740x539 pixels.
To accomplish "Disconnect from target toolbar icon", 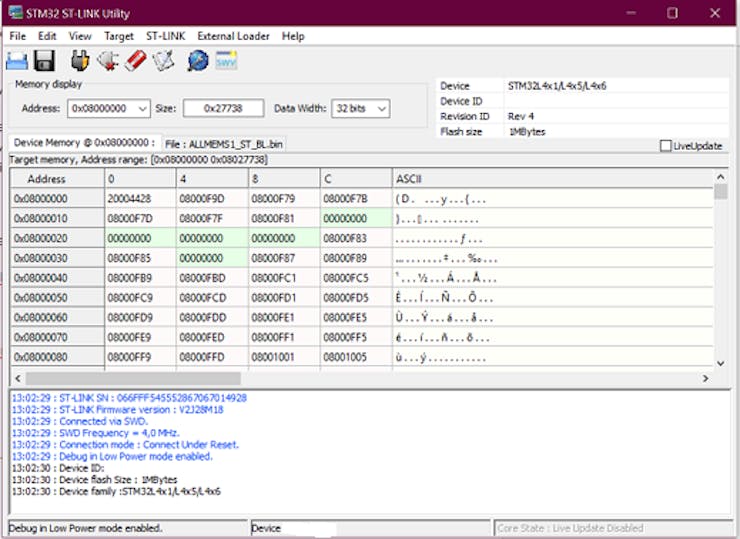I will 108,61.
